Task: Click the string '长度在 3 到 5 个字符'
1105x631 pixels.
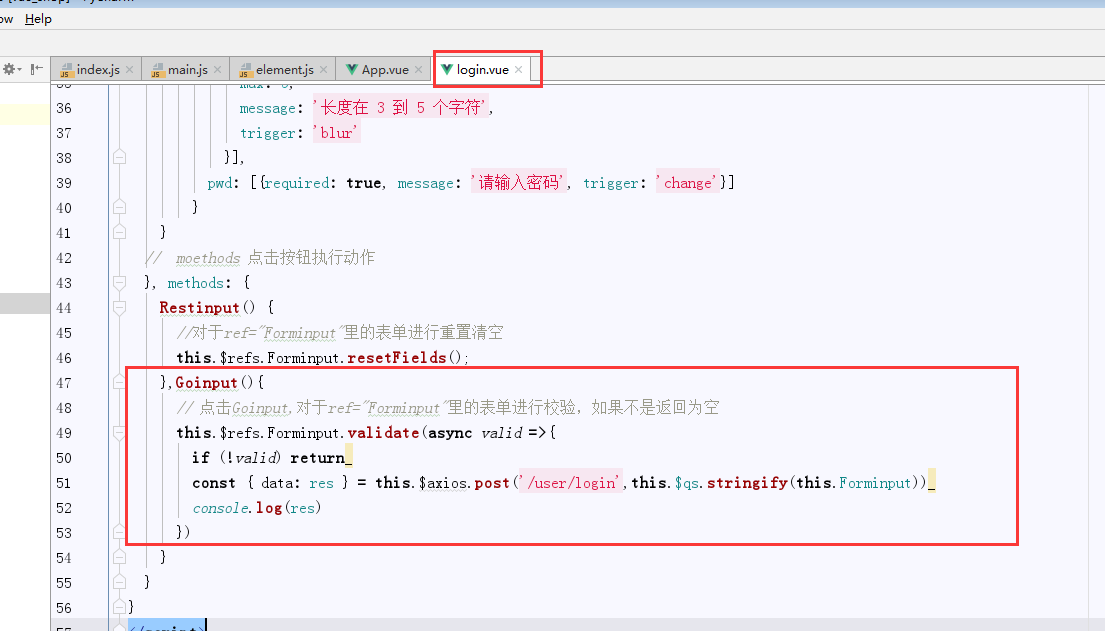Action: [402, 107]
